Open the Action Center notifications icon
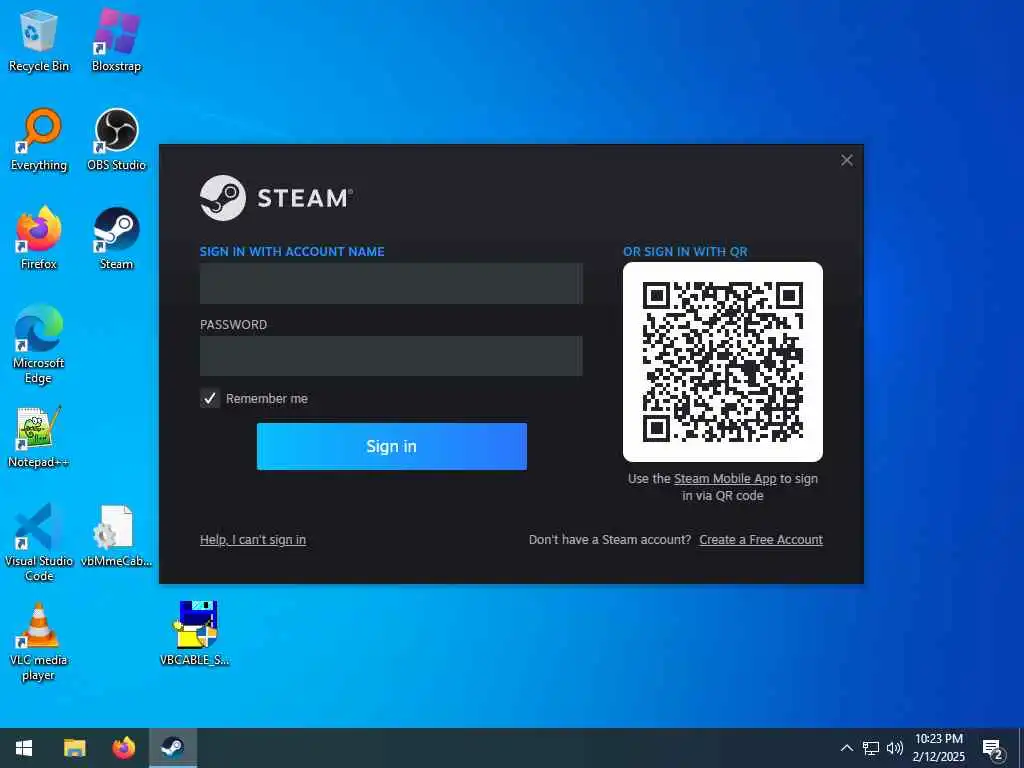Viewport: 1024px width, 768px height. 993,749
